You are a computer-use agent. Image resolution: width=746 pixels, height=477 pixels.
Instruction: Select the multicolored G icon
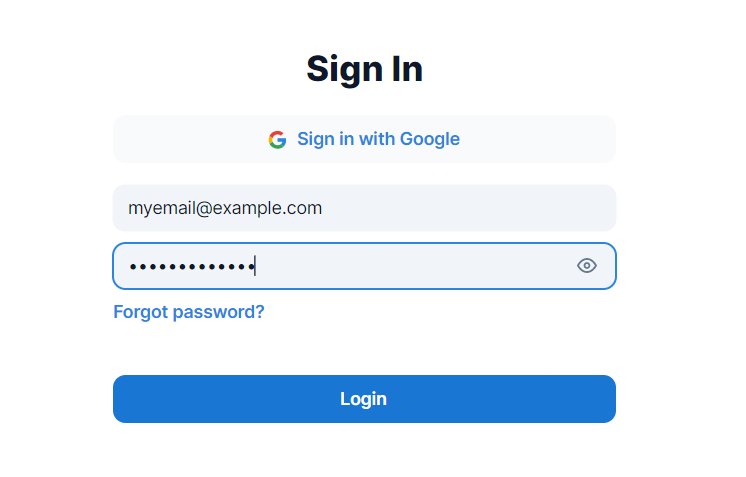point(277,140)
